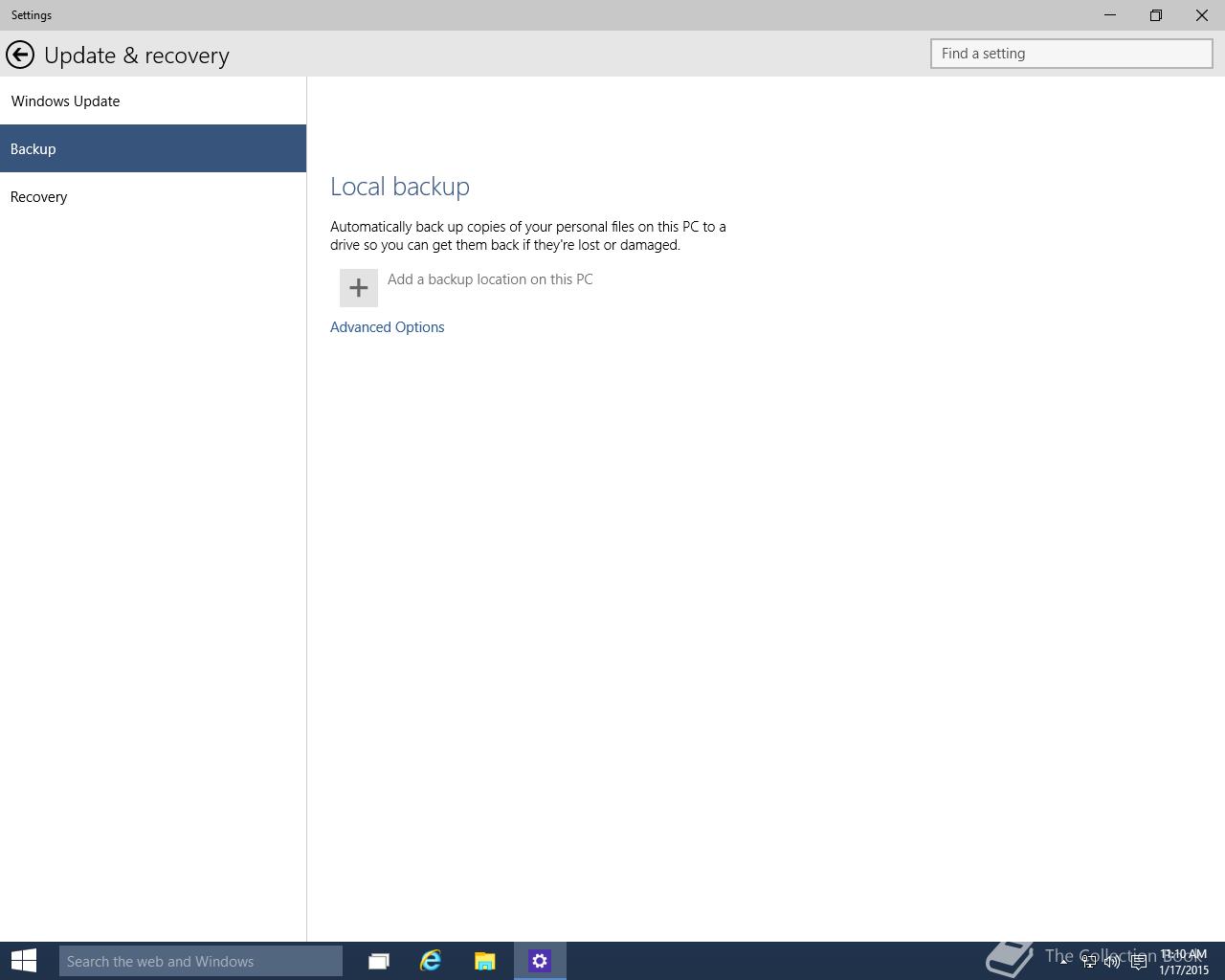Select the Settings gear in the taskbar
The image size is (1225, 980).
(x=540, y=961)
